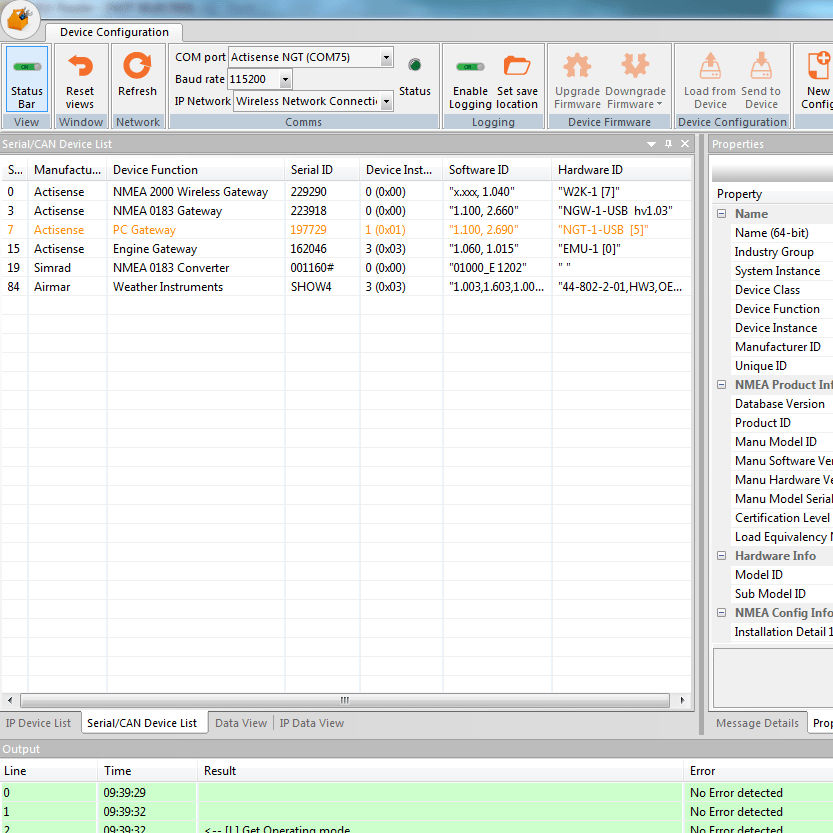Open the IP Device List tab

[39, 722]
